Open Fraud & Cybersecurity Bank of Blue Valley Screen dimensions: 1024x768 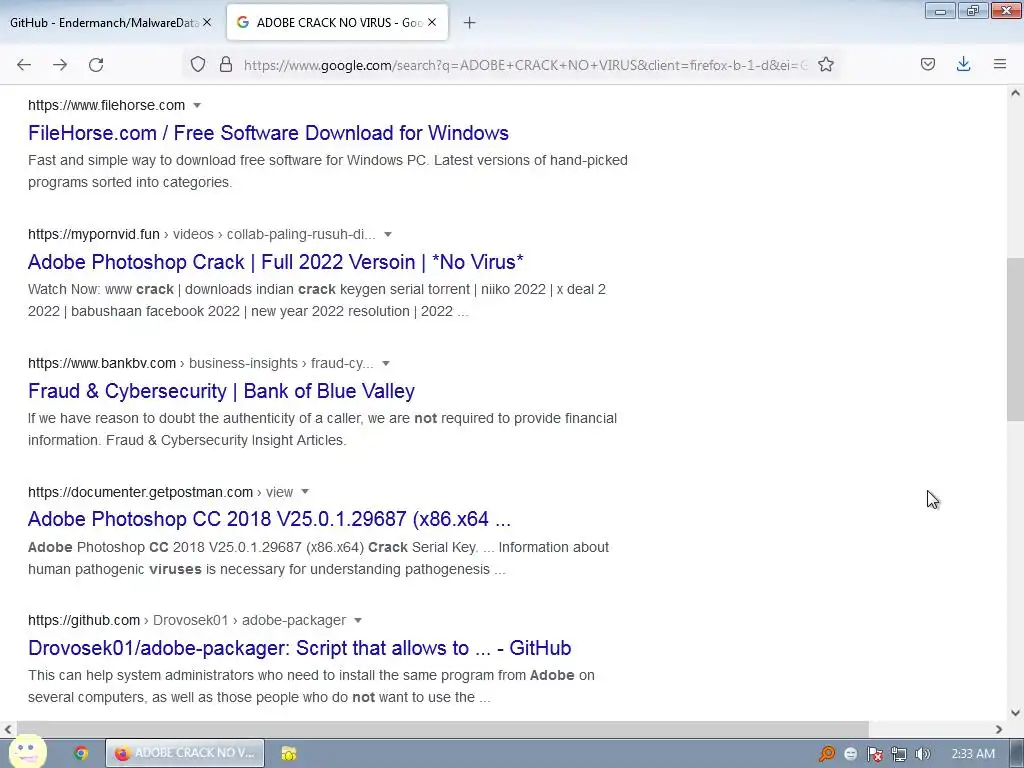(221, 391)
